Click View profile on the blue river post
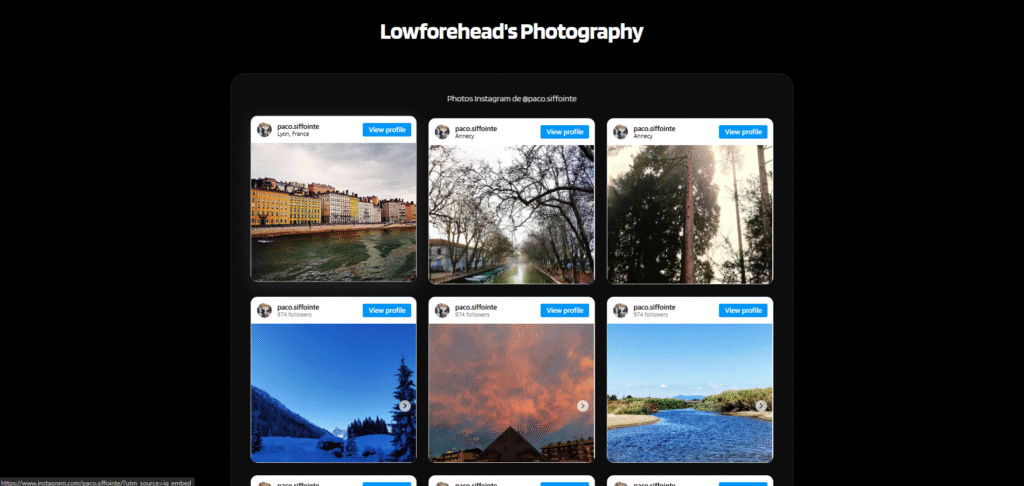 click(743, 310)
